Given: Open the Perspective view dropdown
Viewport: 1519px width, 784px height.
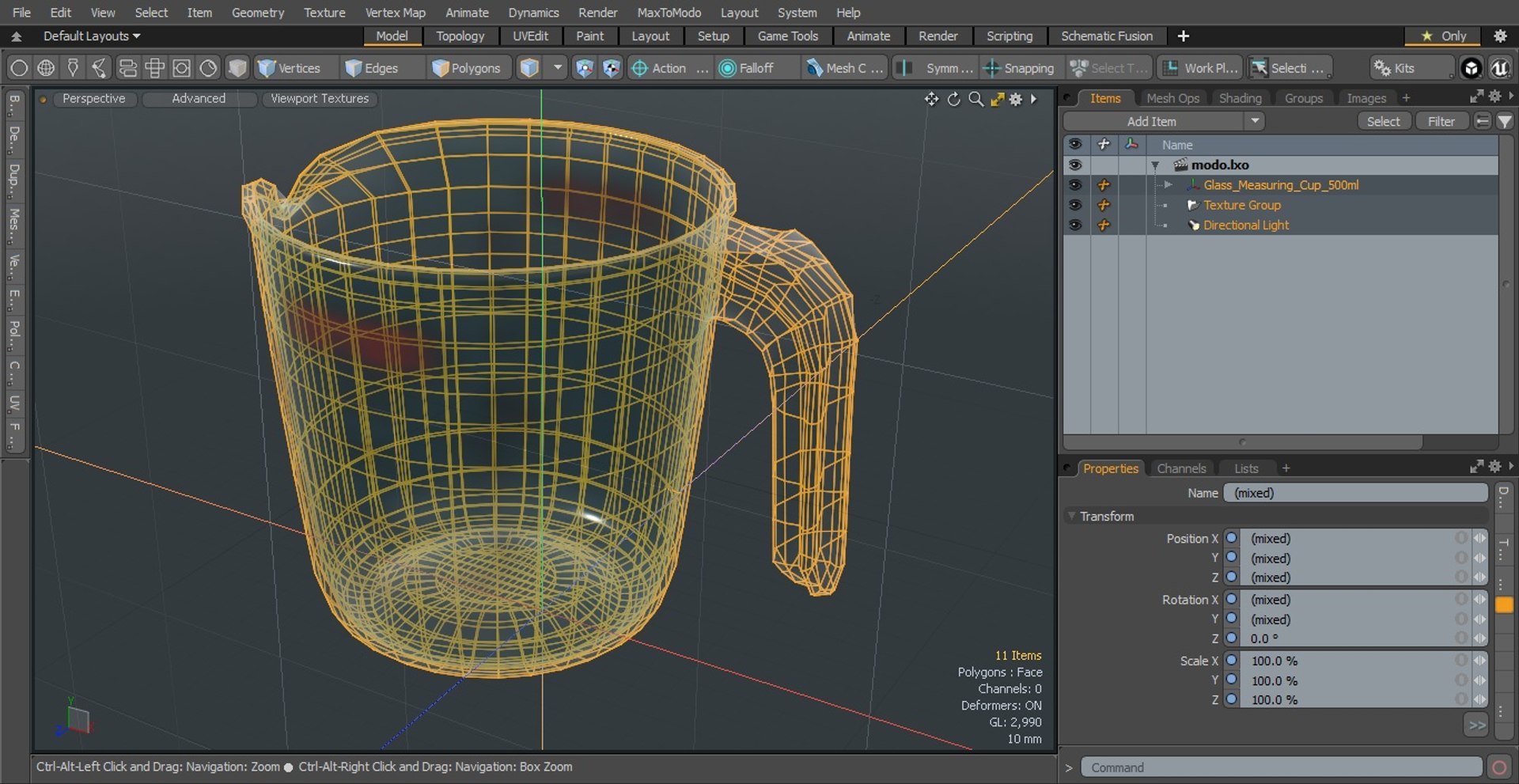Looking at the screenshot, I should [x=94, y=99].
